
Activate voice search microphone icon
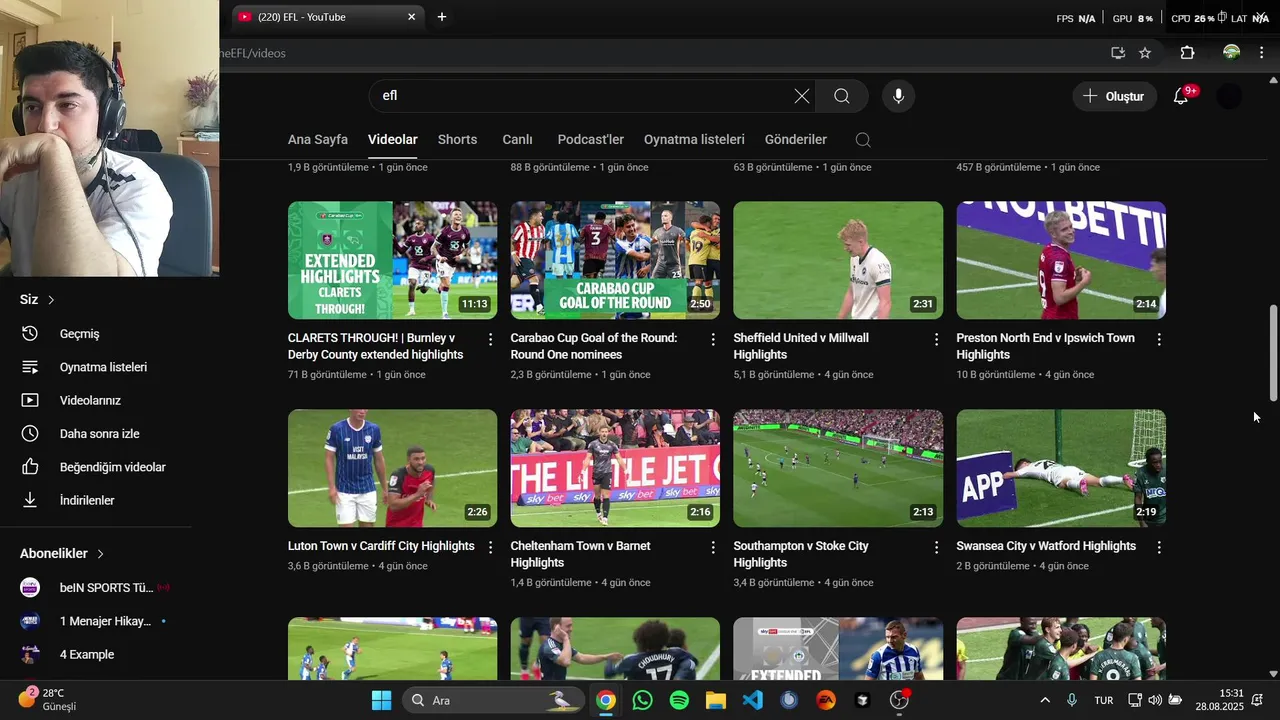[899, 96]
